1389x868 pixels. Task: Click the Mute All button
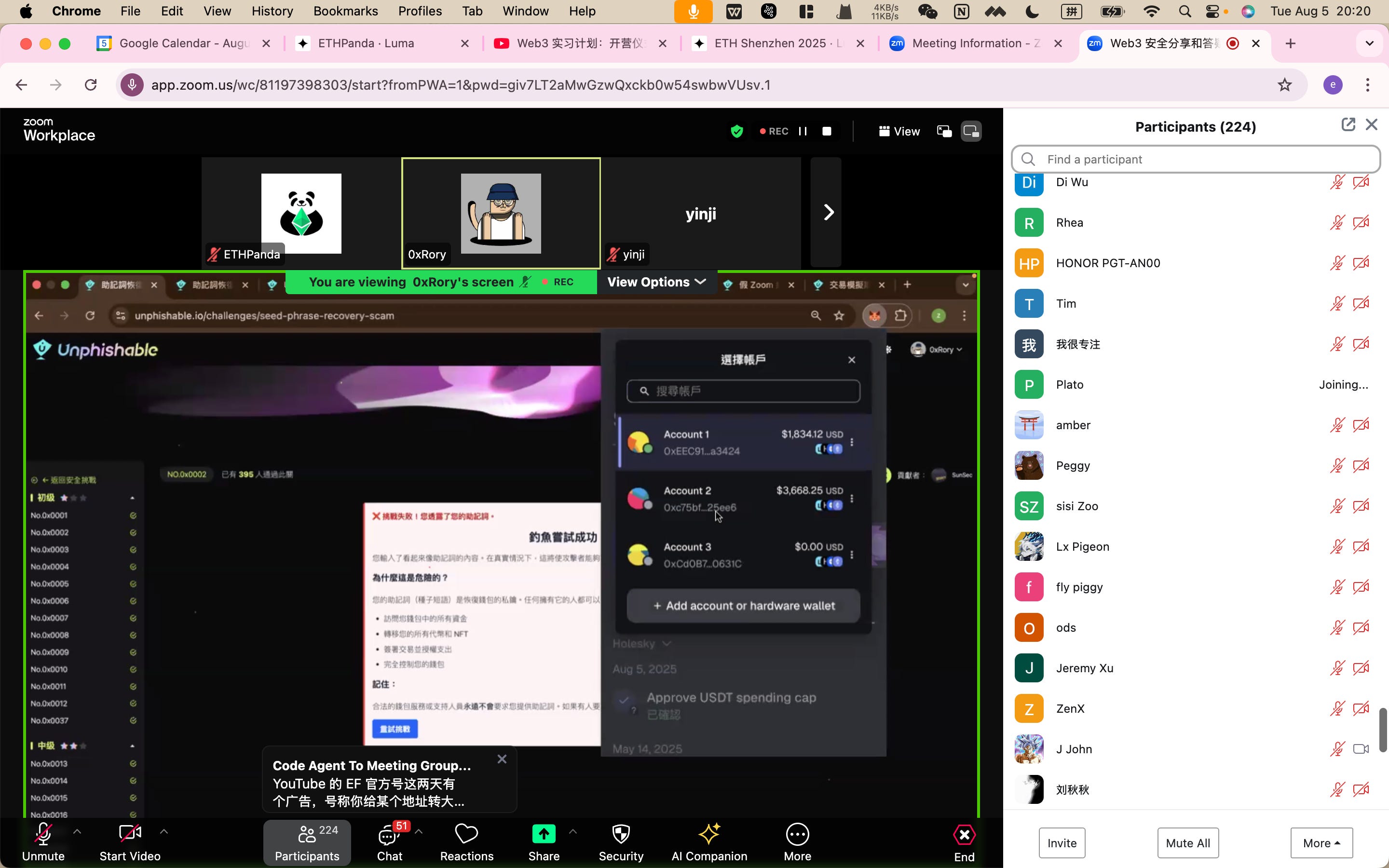tap(1187, 843)
